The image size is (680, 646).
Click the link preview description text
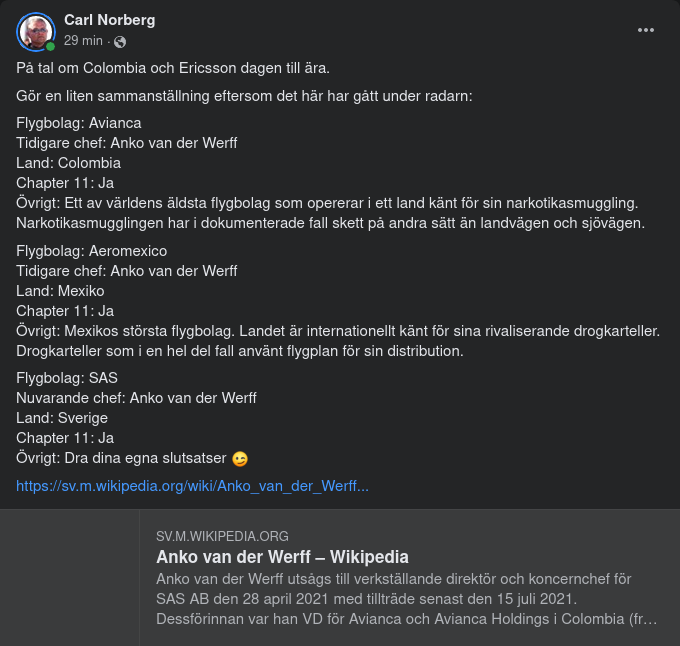tap(407, 599)
